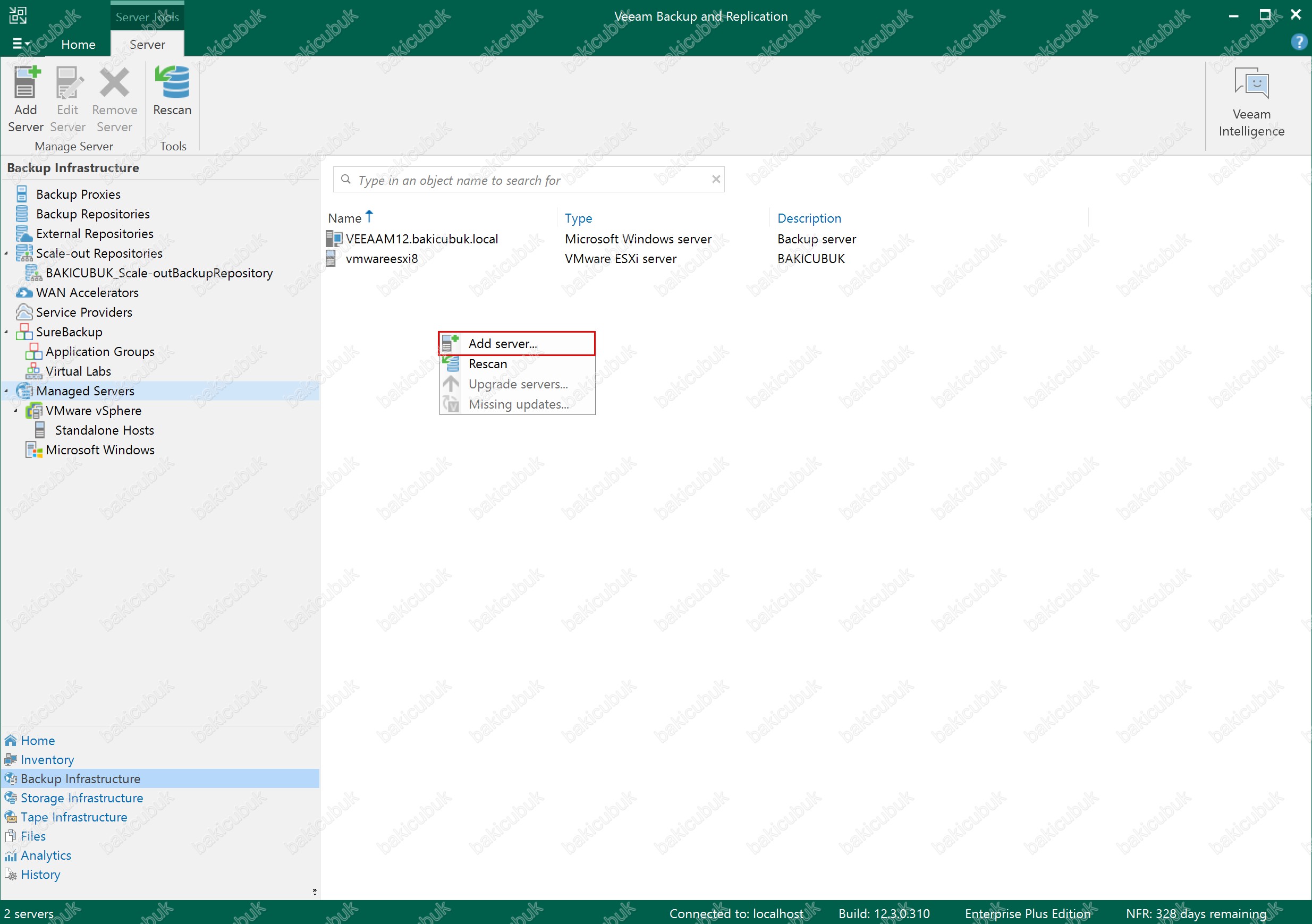Screen dimensions: 1312x924
Task: Select the VEEAAM12.bakicubuk.local server row
Action: [x=422, y=239]
